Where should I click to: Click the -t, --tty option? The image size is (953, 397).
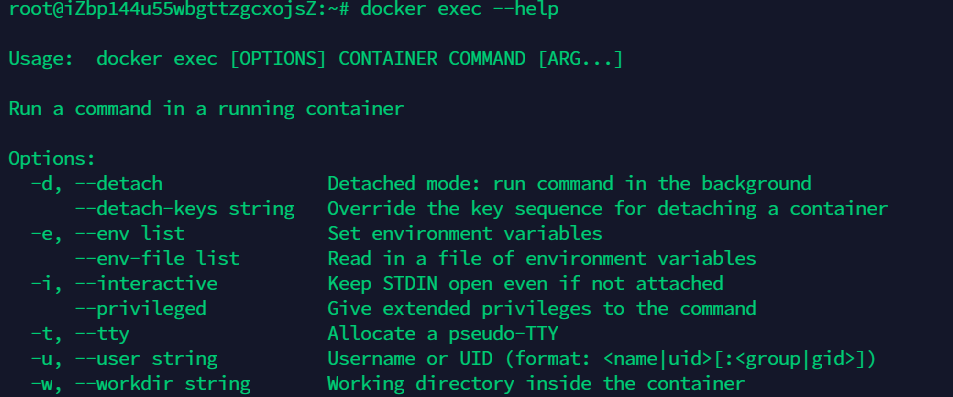(x=80, y=334)
